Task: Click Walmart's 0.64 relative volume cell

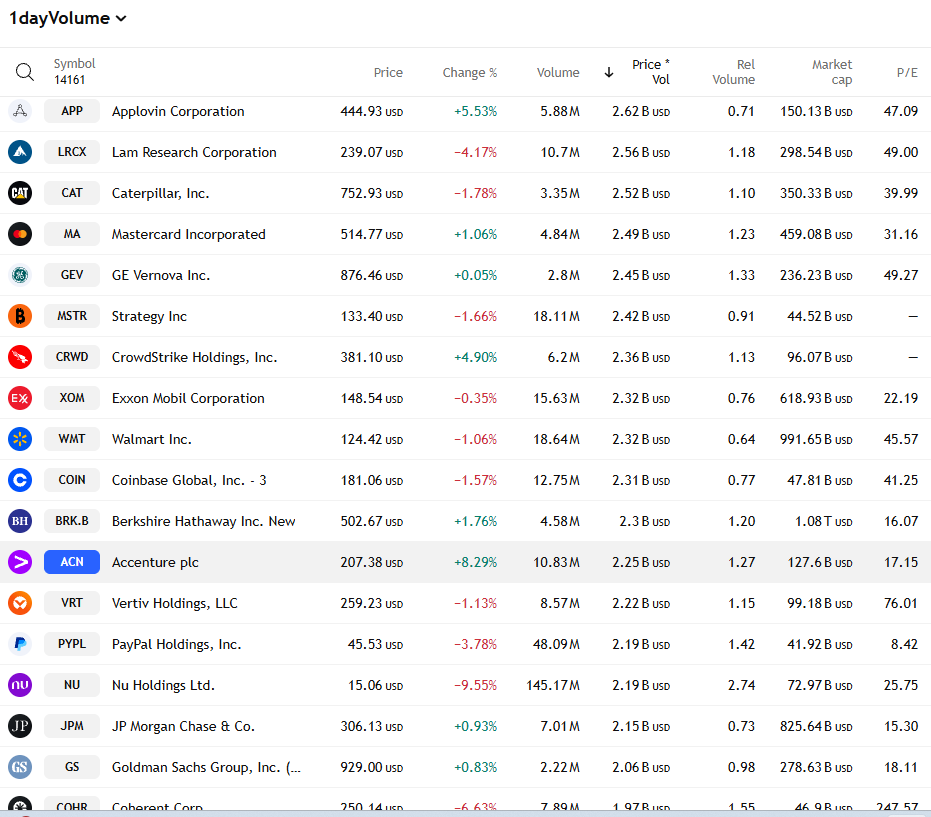Action: pyautogui.click(x=742, y=439)
